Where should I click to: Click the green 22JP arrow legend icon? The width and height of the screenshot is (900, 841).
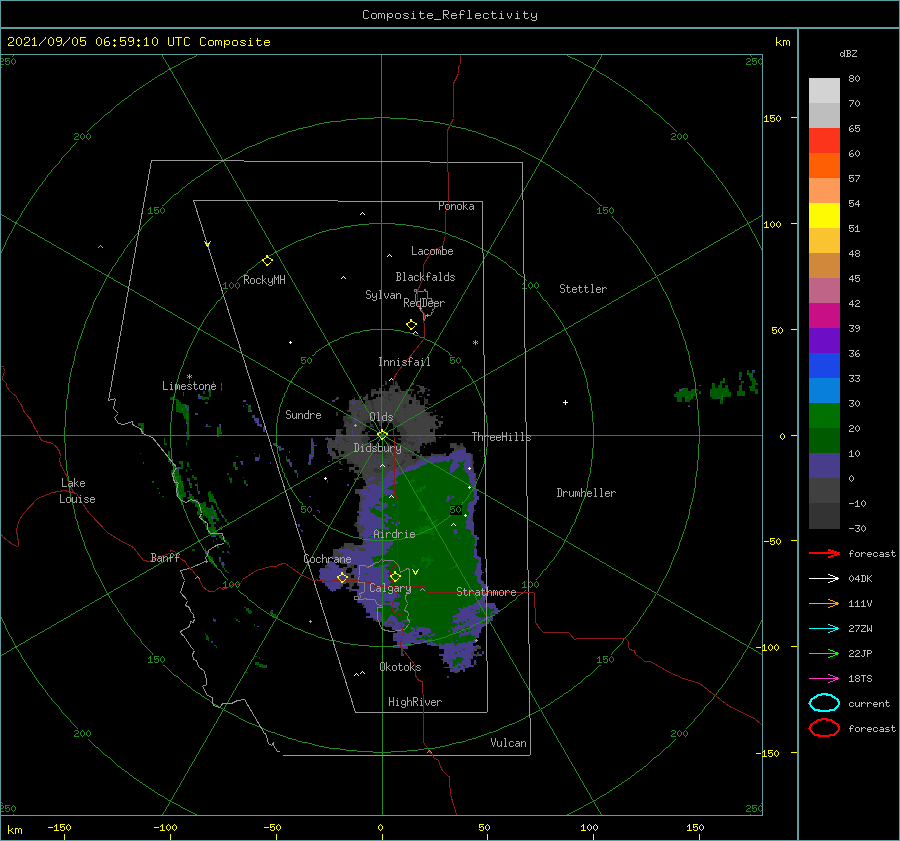click(x=824, y=653)
